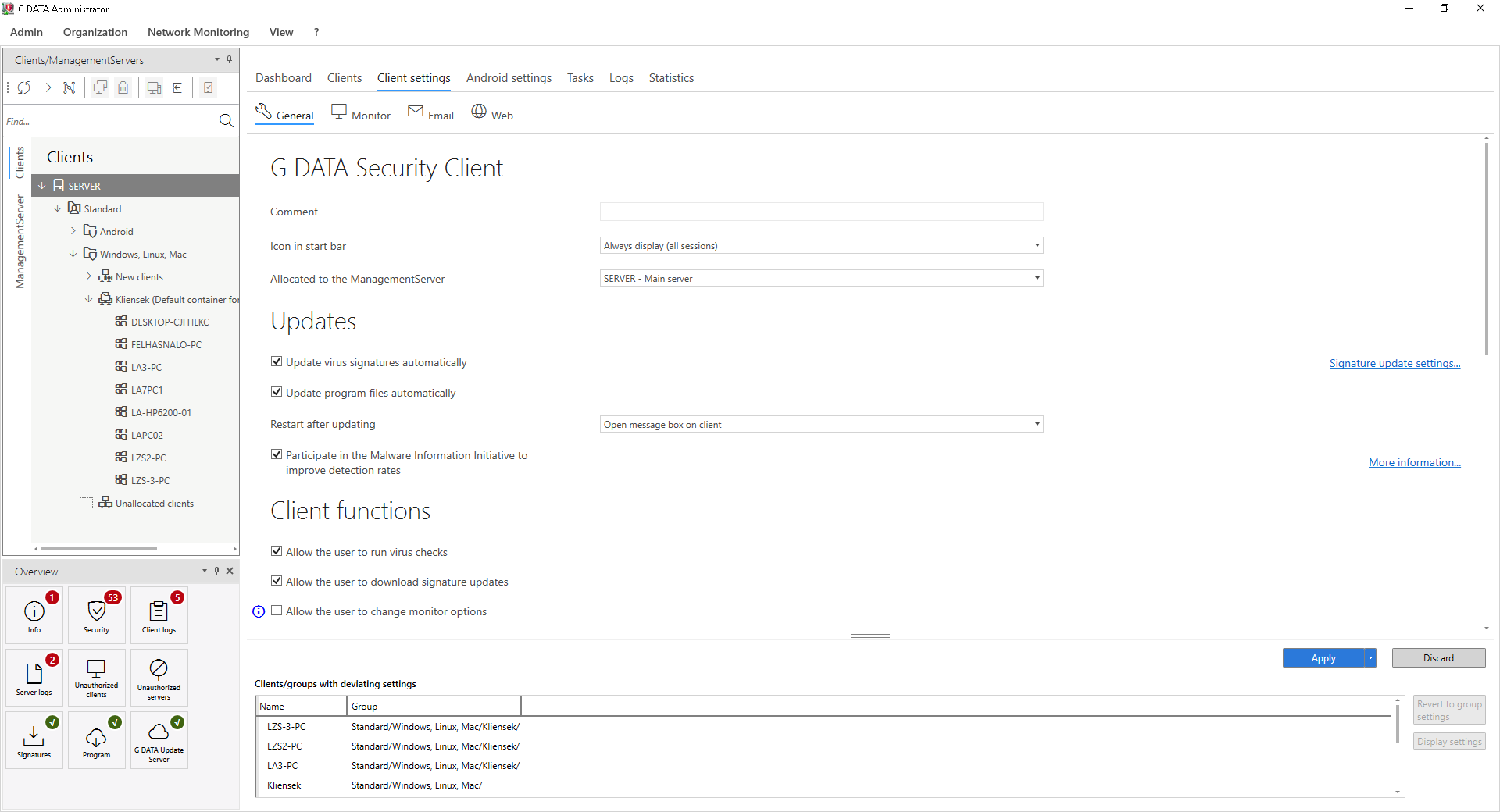
Task: Open the G DATA Update Server tile
Action: coord(159,740)
